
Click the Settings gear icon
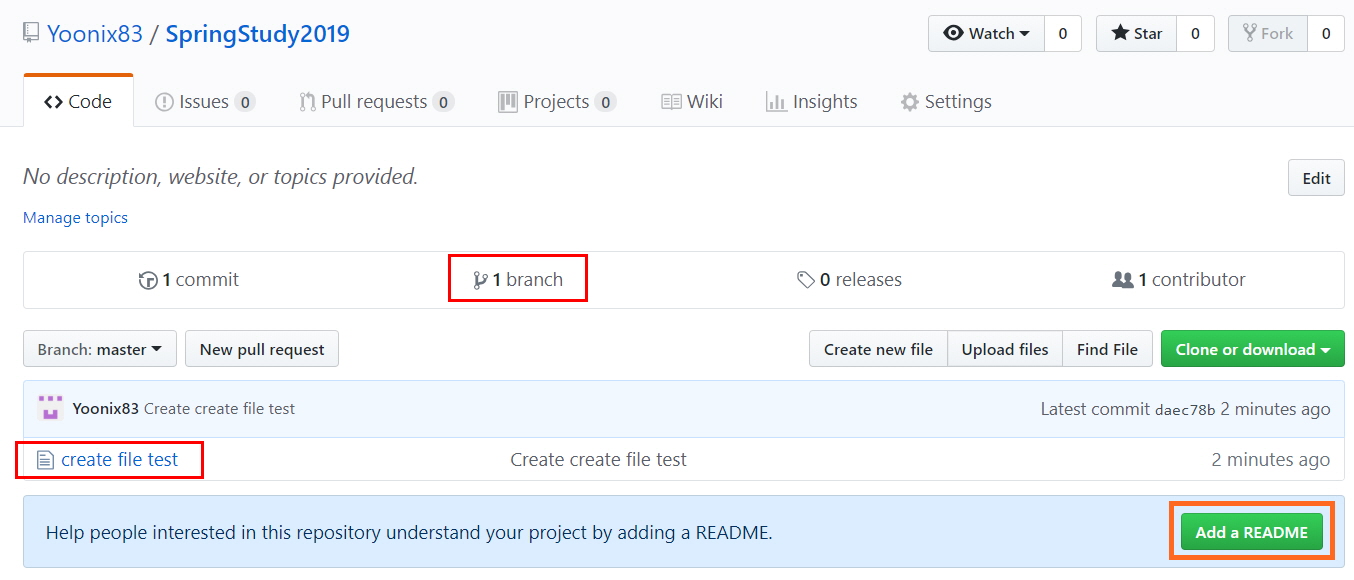pos(909,102)
